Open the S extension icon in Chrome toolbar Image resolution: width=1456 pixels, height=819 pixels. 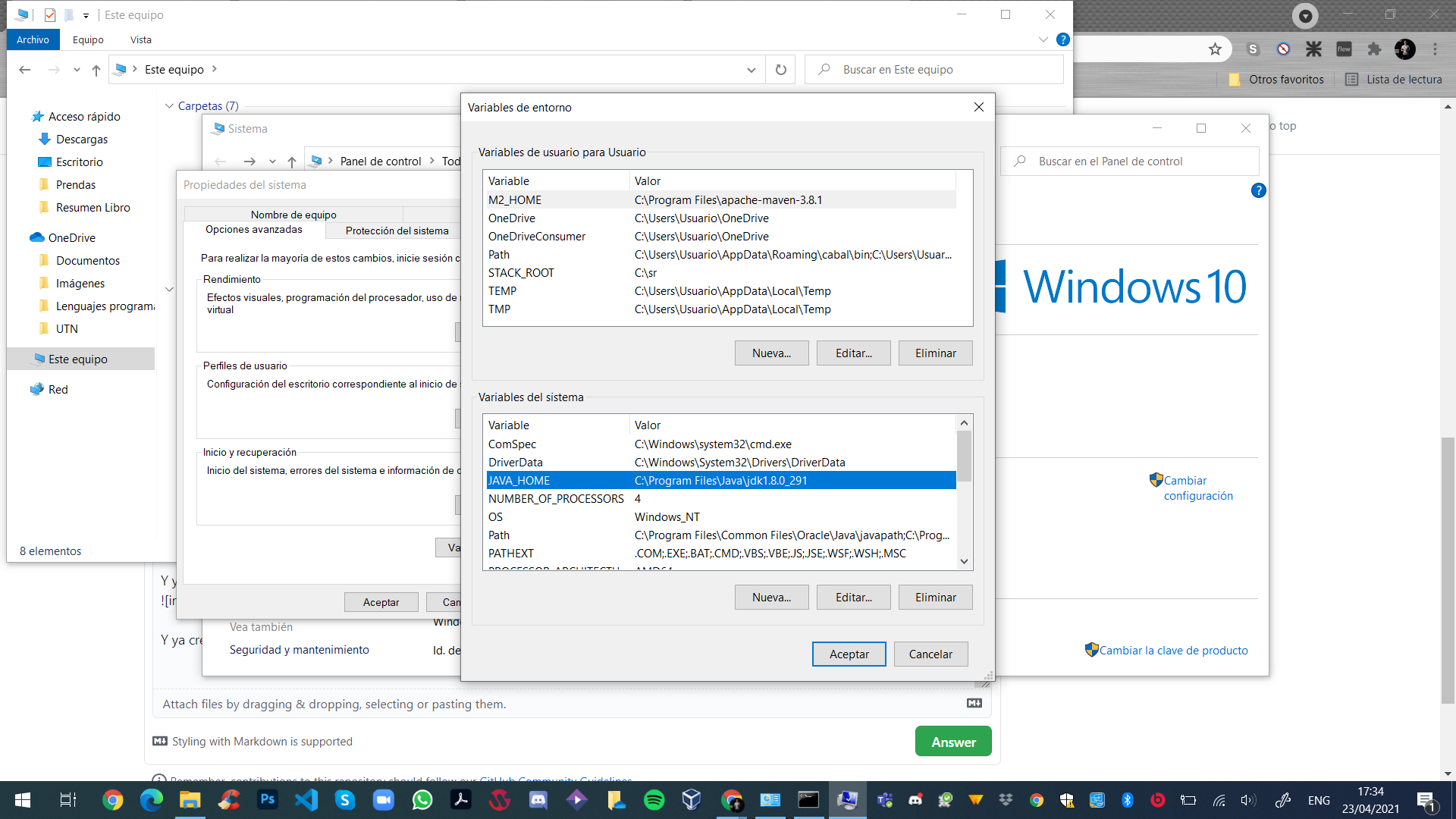pos(1253,49)
